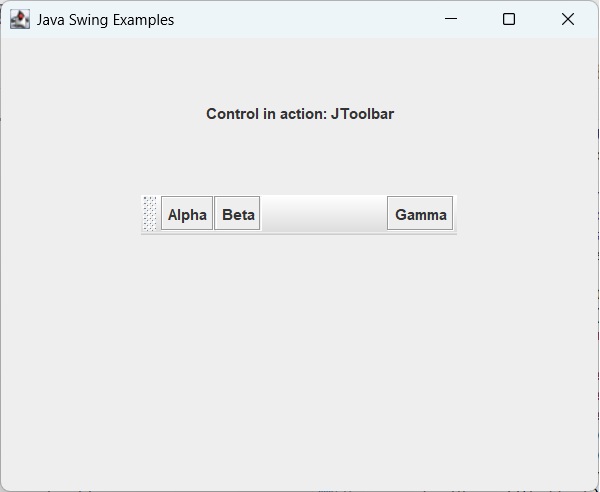The image size is (600, 492).
Task: Click the empty toolbar gap between Beta and Gamma
Action: tap(323, 214)
